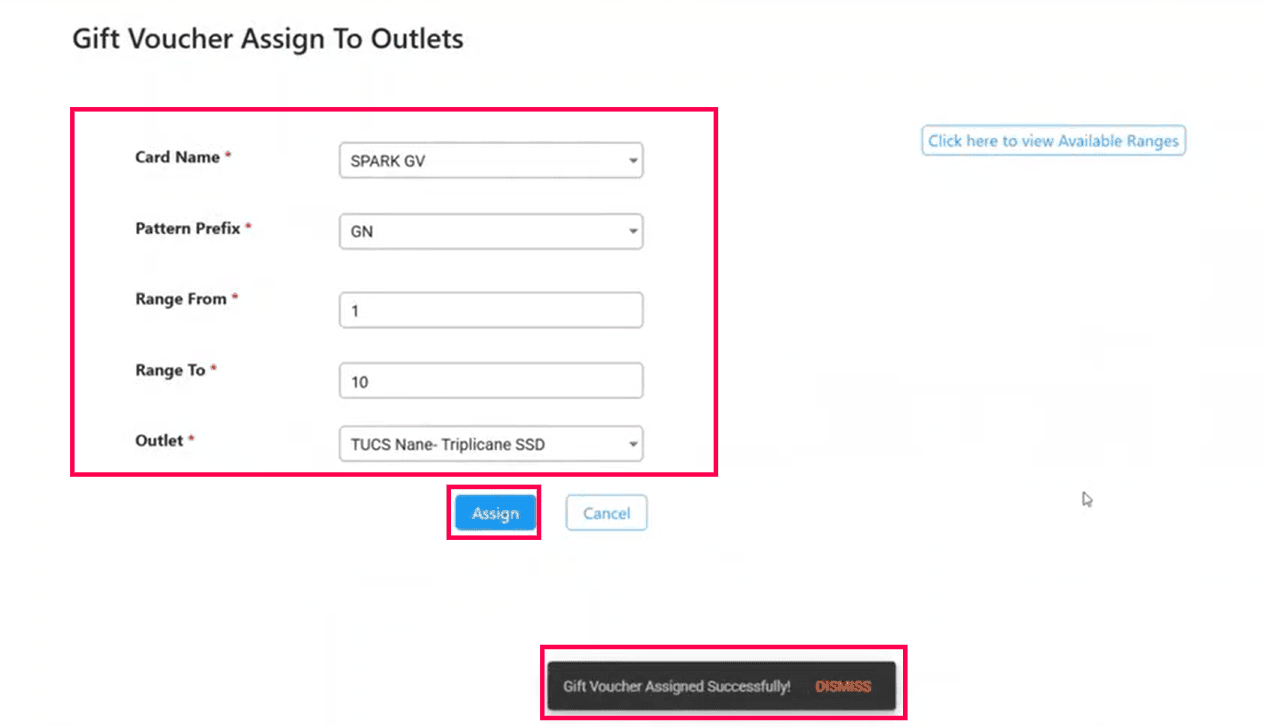Click the Gift Voucher Assign To Outlets heading
Screen dimensions: 1265x727
pos(268,39)
